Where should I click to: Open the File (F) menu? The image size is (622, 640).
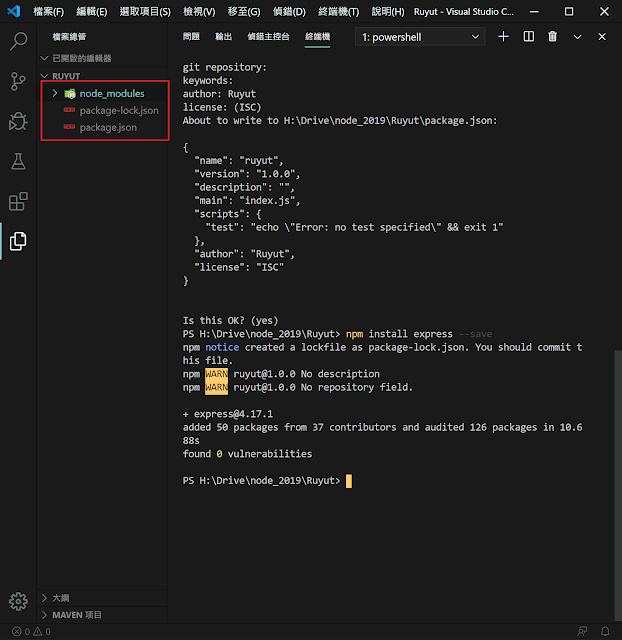pos(49,11)
